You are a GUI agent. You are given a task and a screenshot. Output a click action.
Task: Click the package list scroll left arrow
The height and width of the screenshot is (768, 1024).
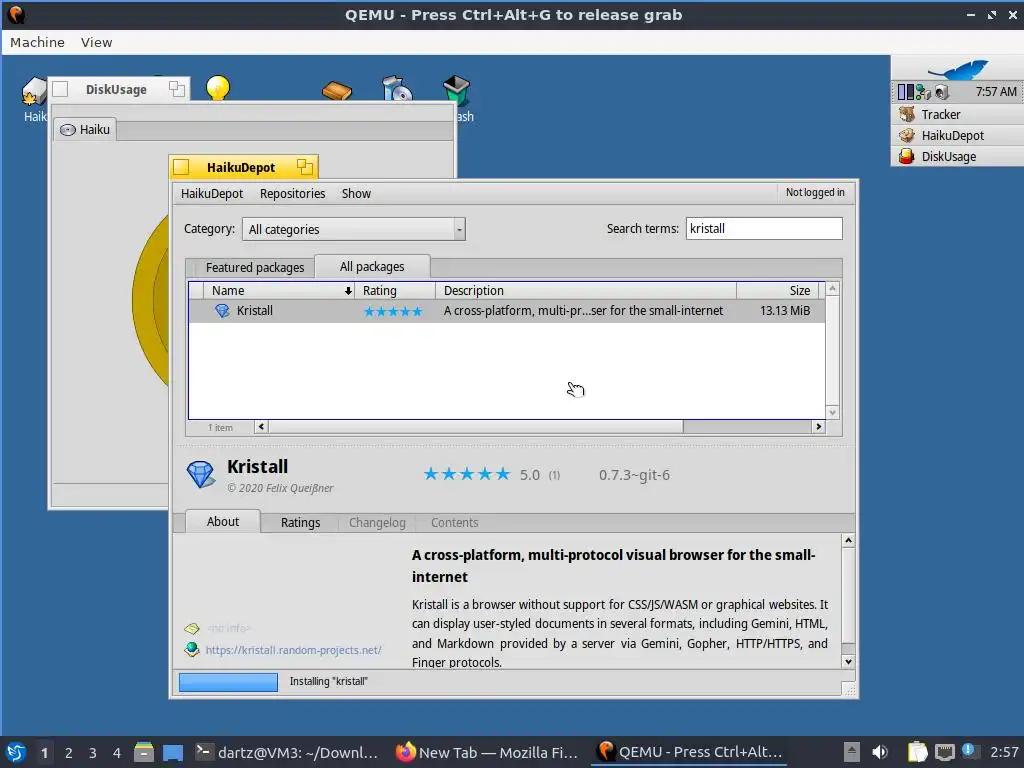coord(261,427)
